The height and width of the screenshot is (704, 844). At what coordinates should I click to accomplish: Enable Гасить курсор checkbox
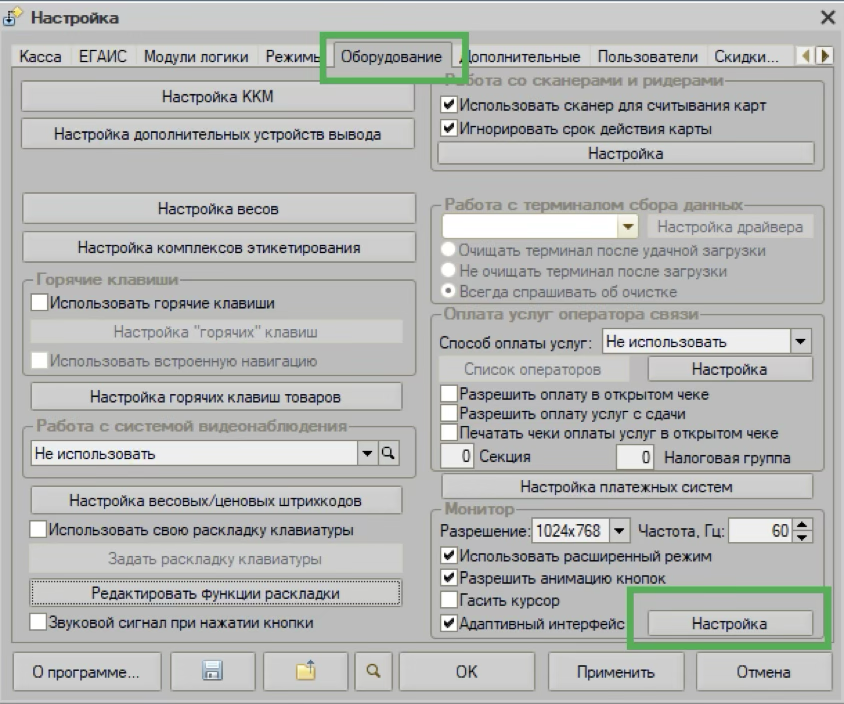coord(448,599)
